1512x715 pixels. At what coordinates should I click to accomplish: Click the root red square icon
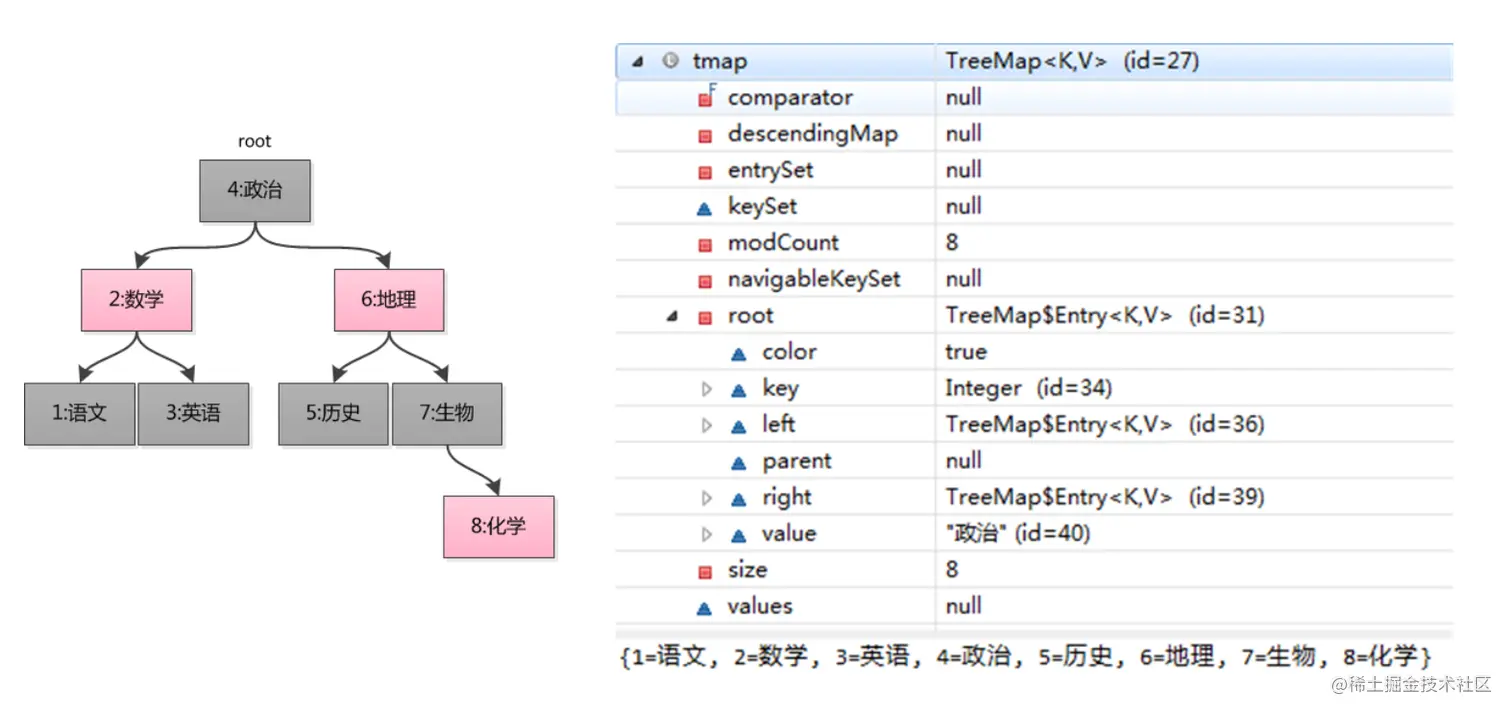coord(705,317)
